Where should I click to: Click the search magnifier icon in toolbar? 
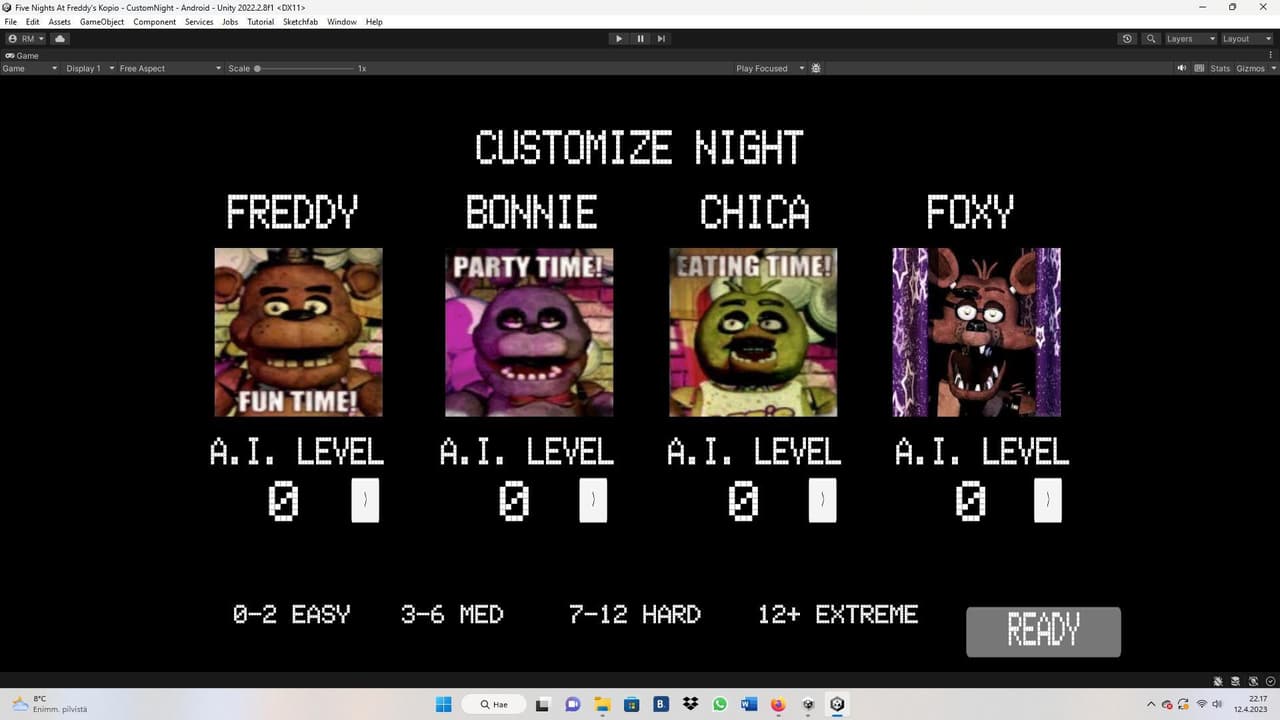(x=1151, y=38)
